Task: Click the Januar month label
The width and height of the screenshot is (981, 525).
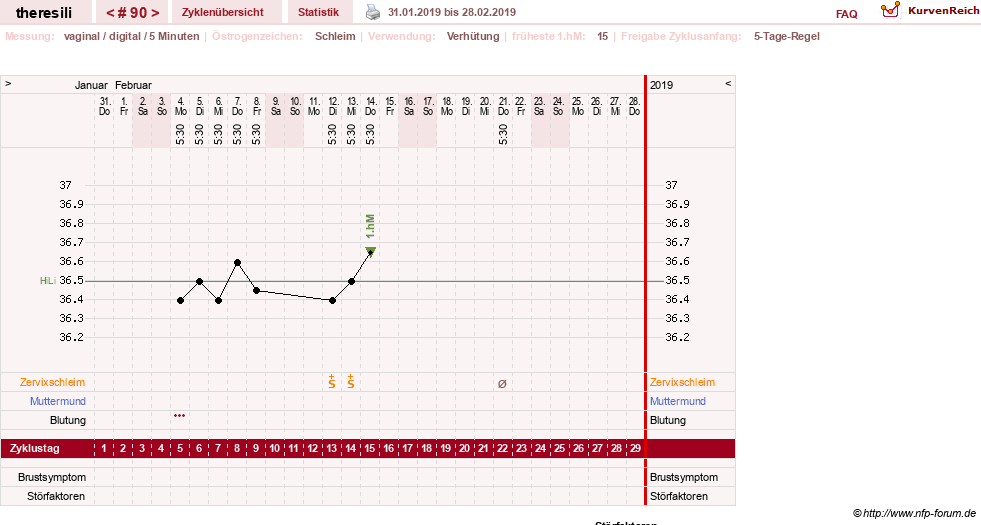Action: (x=91, y=85)
